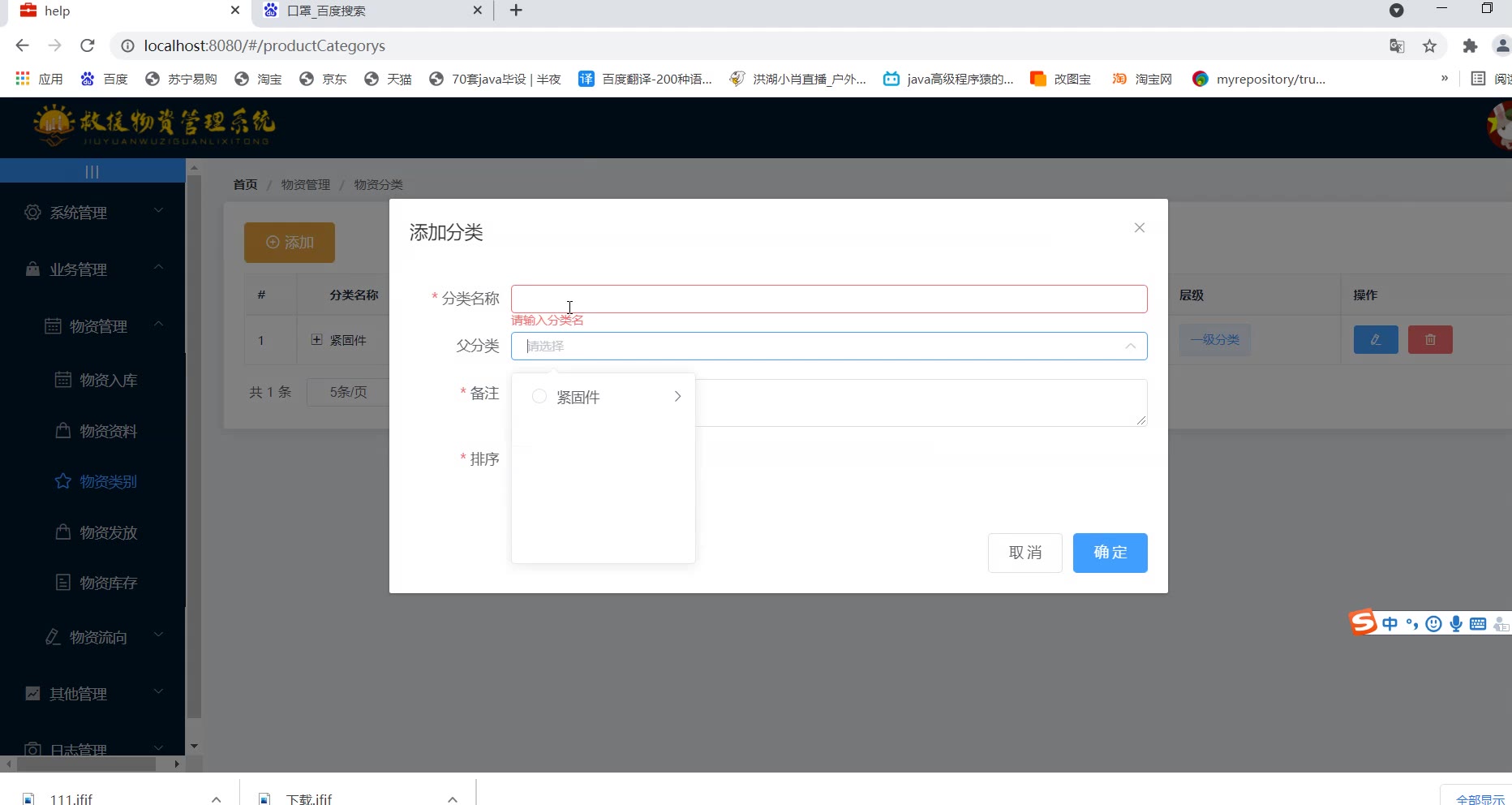Click the blue edit icon button
The image size is (1512, 805).
point(1376,339)
